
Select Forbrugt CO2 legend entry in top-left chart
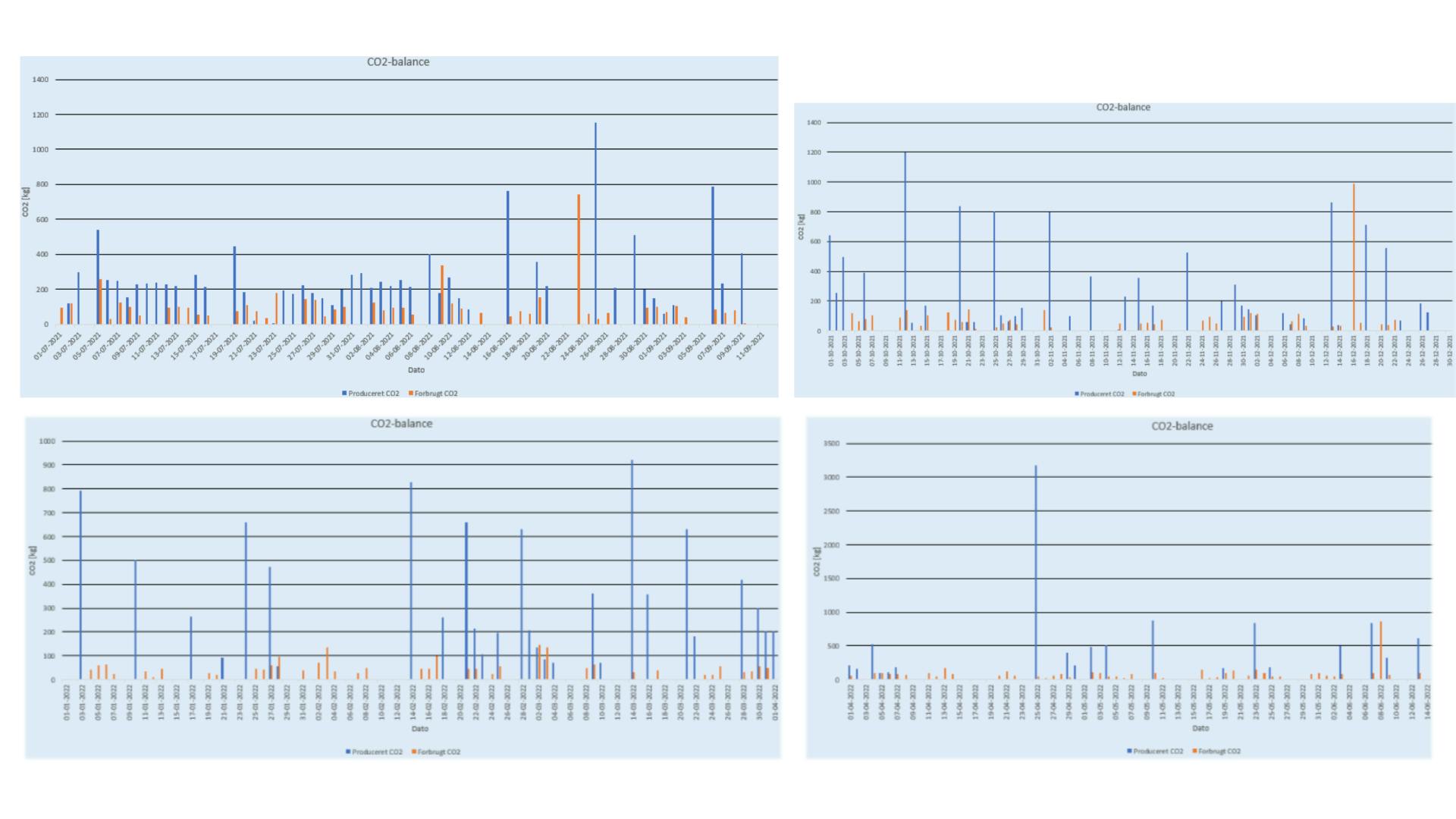click(x=435, y=394)
